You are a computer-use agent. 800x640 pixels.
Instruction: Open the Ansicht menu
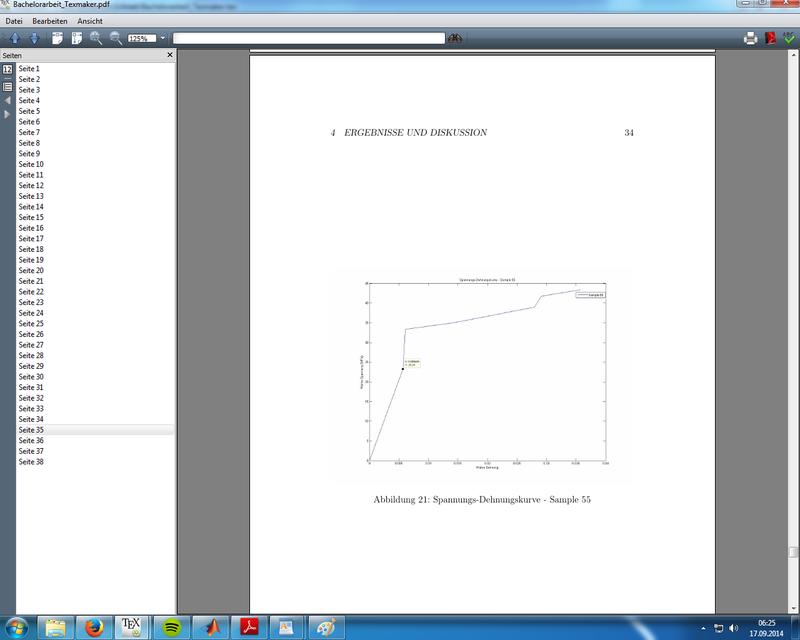tap(90, 21)
